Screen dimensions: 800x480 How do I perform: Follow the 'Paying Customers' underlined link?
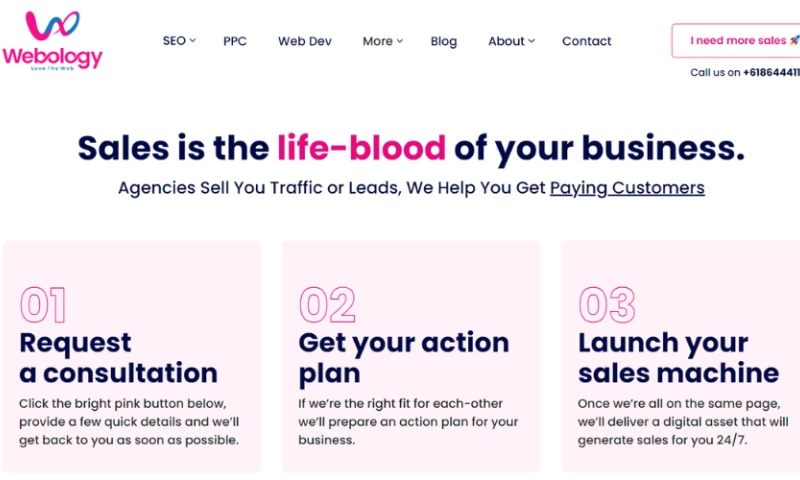627,188
